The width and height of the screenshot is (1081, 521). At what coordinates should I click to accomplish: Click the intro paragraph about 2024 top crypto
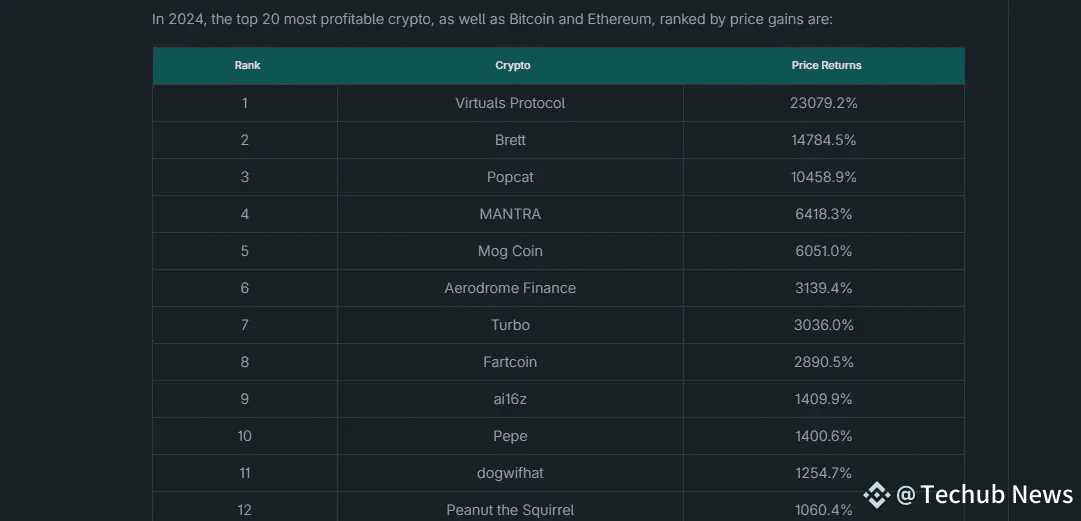492,19
